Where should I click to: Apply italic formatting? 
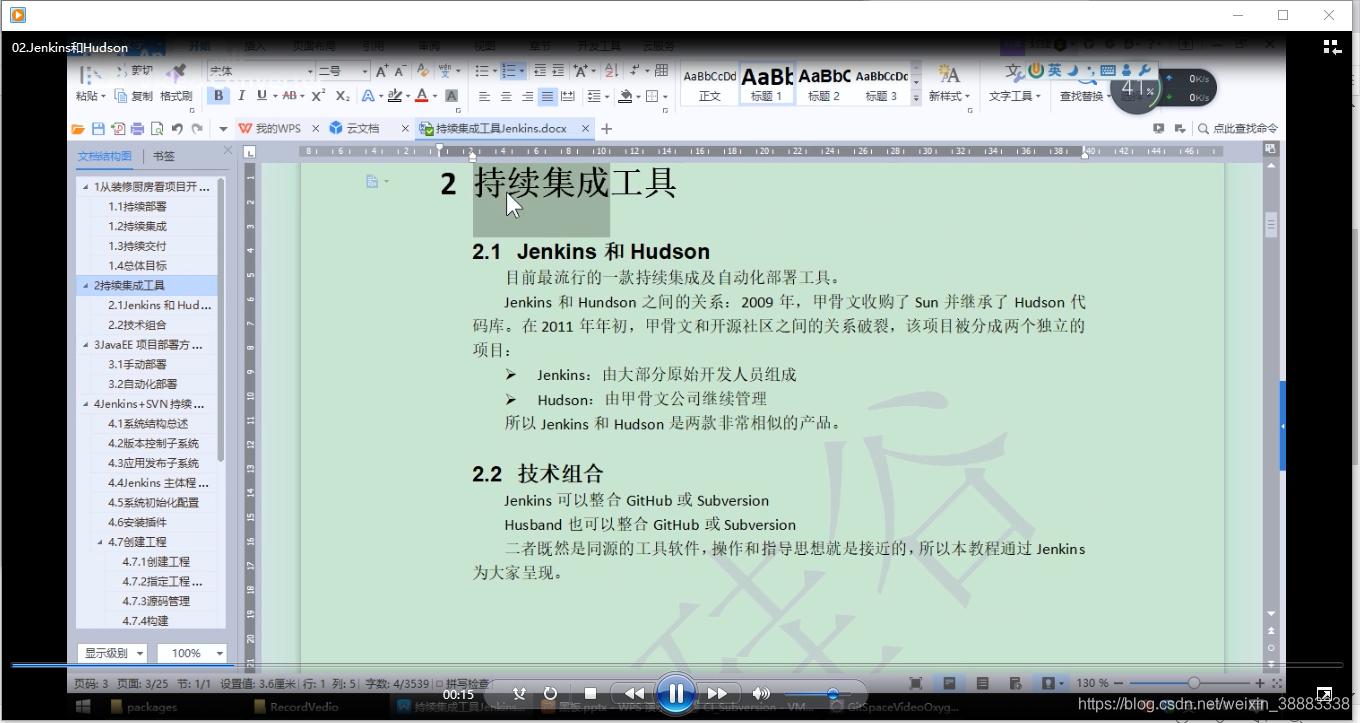241,96
